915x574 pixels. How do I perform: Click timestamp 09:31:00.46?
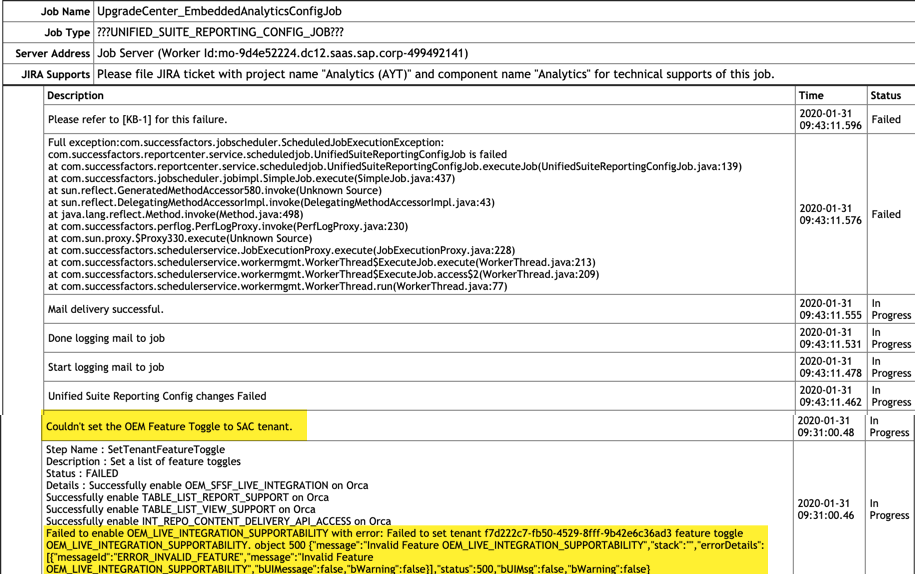(826, 516)
